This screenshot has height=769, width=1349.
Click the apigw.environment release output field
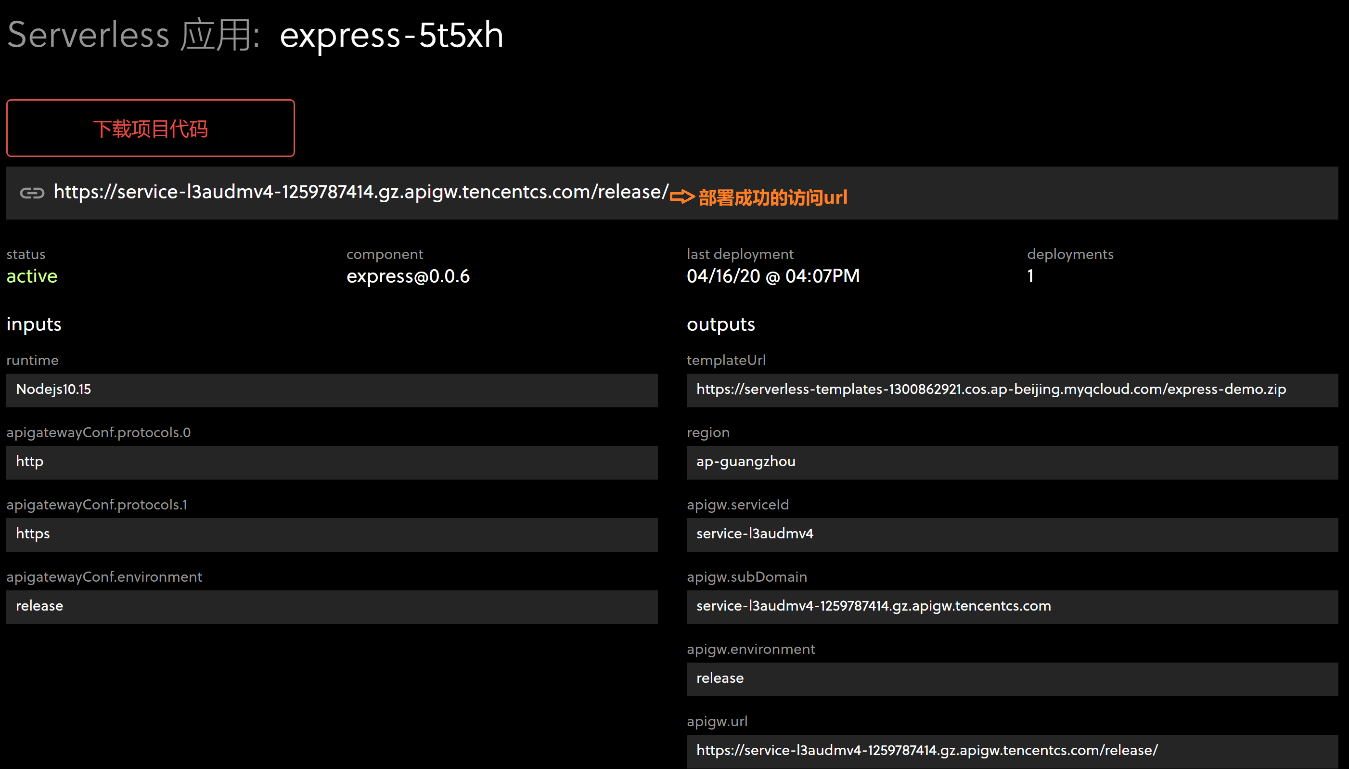tap(1011, 678)
